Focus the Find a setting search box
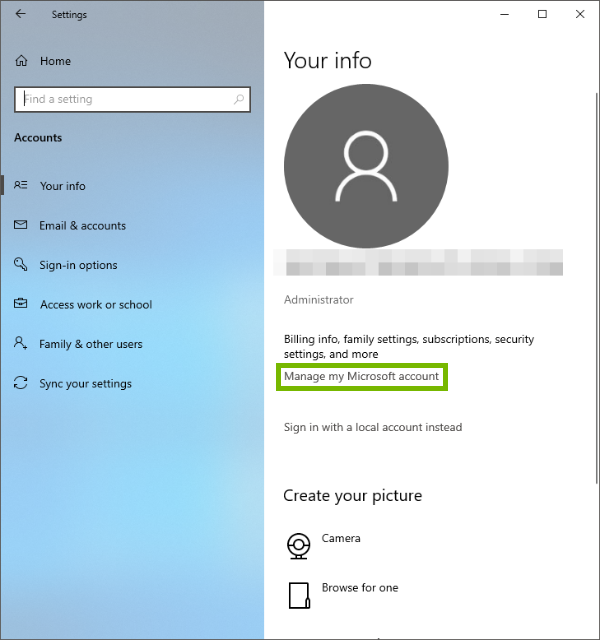600x640 pixels. [x=133, y=99]
